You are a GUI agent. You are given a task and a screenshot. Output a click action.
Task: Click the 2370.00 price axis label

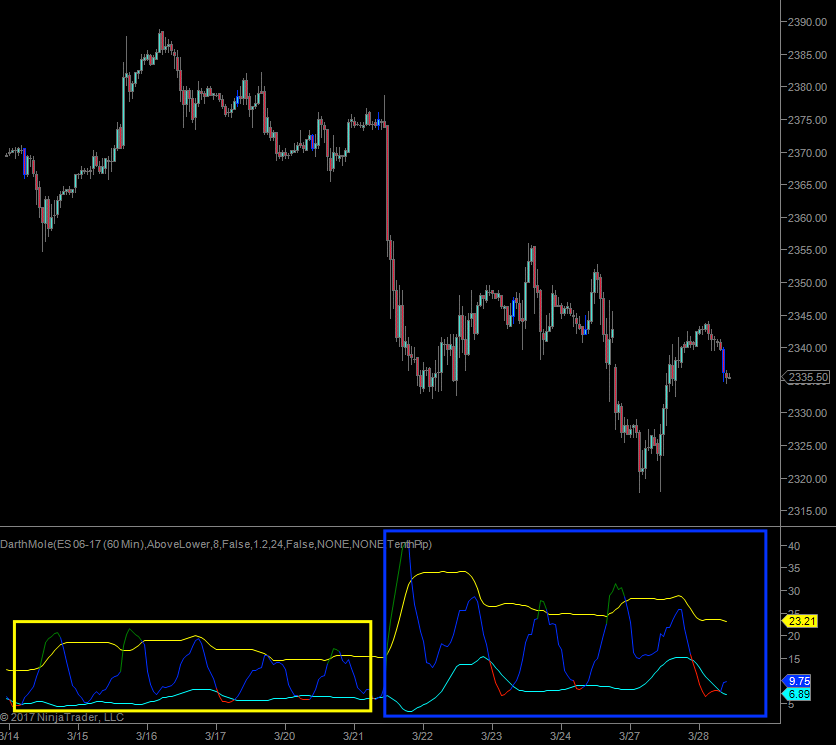tap(807, 153)
